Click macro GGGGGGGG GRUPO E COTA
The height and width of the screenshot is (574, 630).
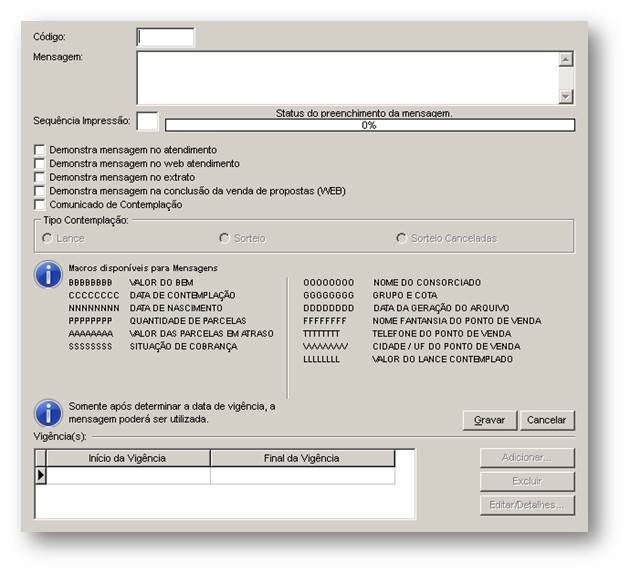click(370, 296)
